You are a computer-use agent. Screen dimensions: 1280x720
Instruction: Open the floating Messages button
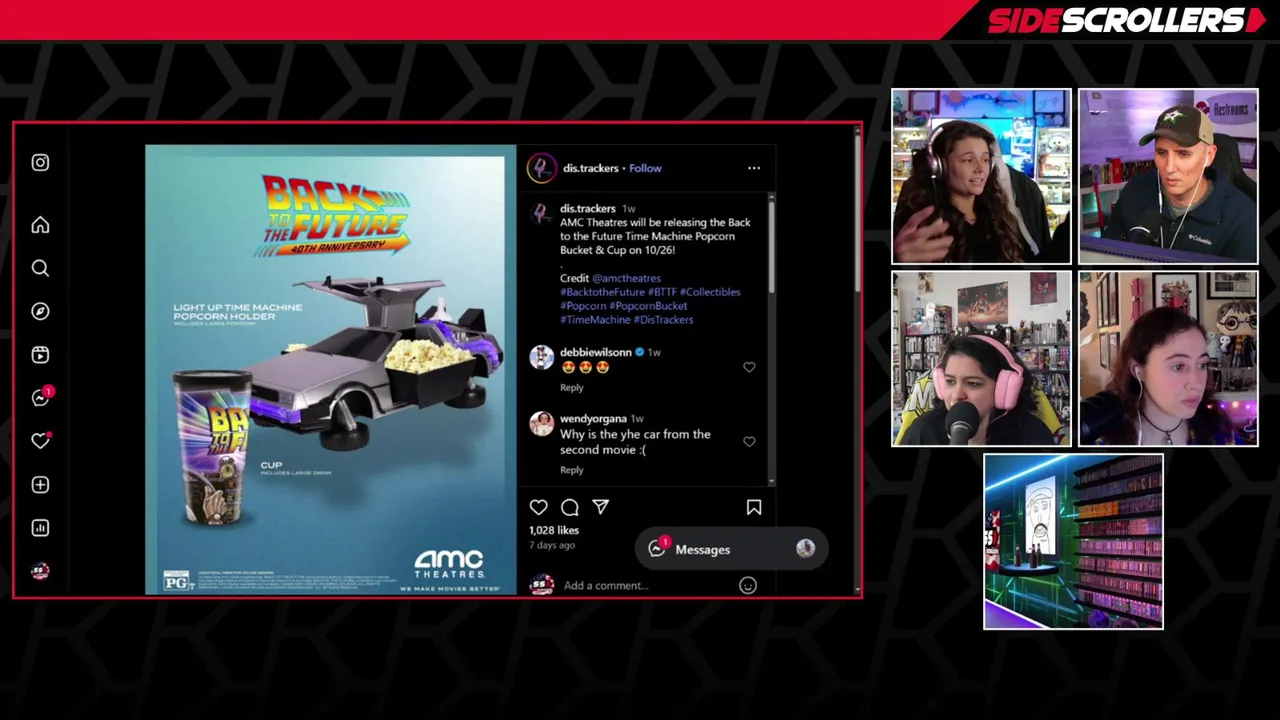[731, 549]
